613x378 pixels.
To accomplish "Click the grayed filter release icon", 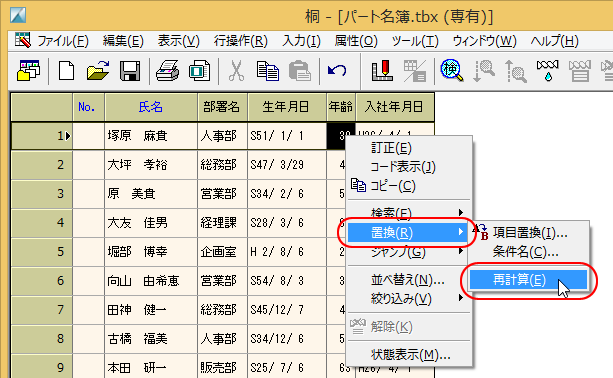I will [579, 71].
